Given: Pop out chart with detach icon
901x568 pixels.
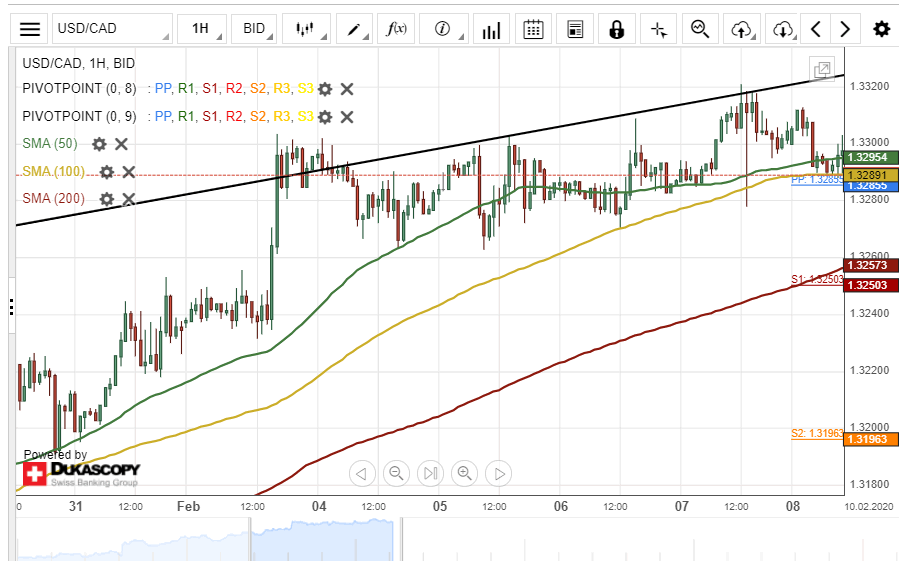Looking at the screenshot, I should 822,70.
